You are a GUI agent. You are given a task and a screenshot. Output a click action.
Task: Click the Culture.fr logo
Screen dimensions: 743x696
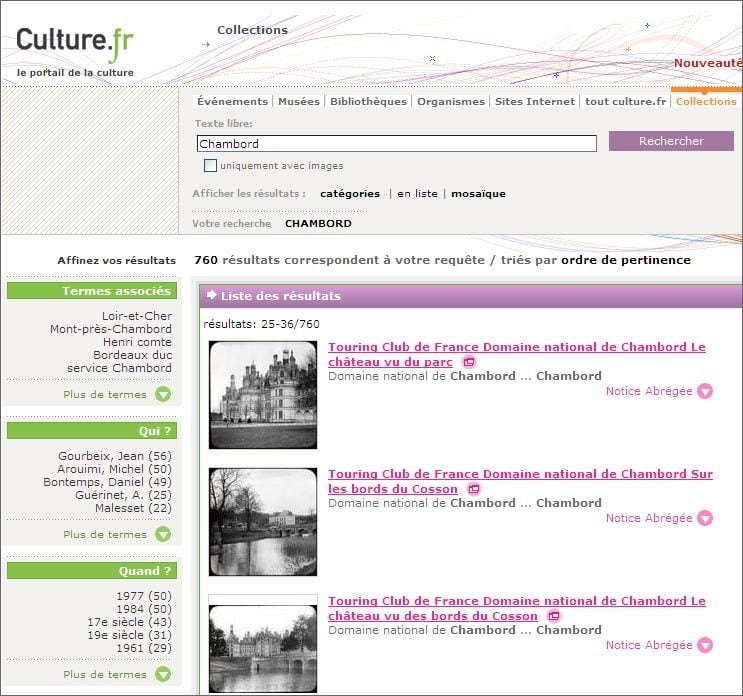click(75, 43)
